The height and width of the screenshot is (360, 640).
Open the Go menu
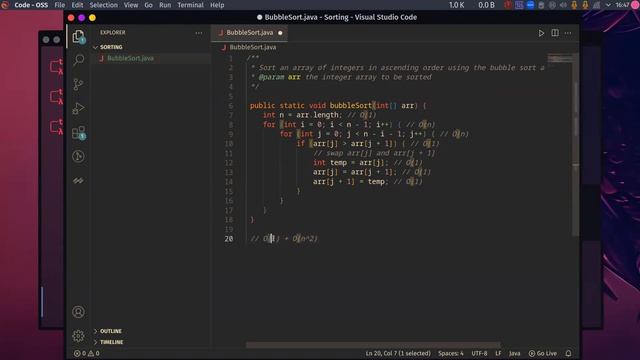tap(149, 5)
